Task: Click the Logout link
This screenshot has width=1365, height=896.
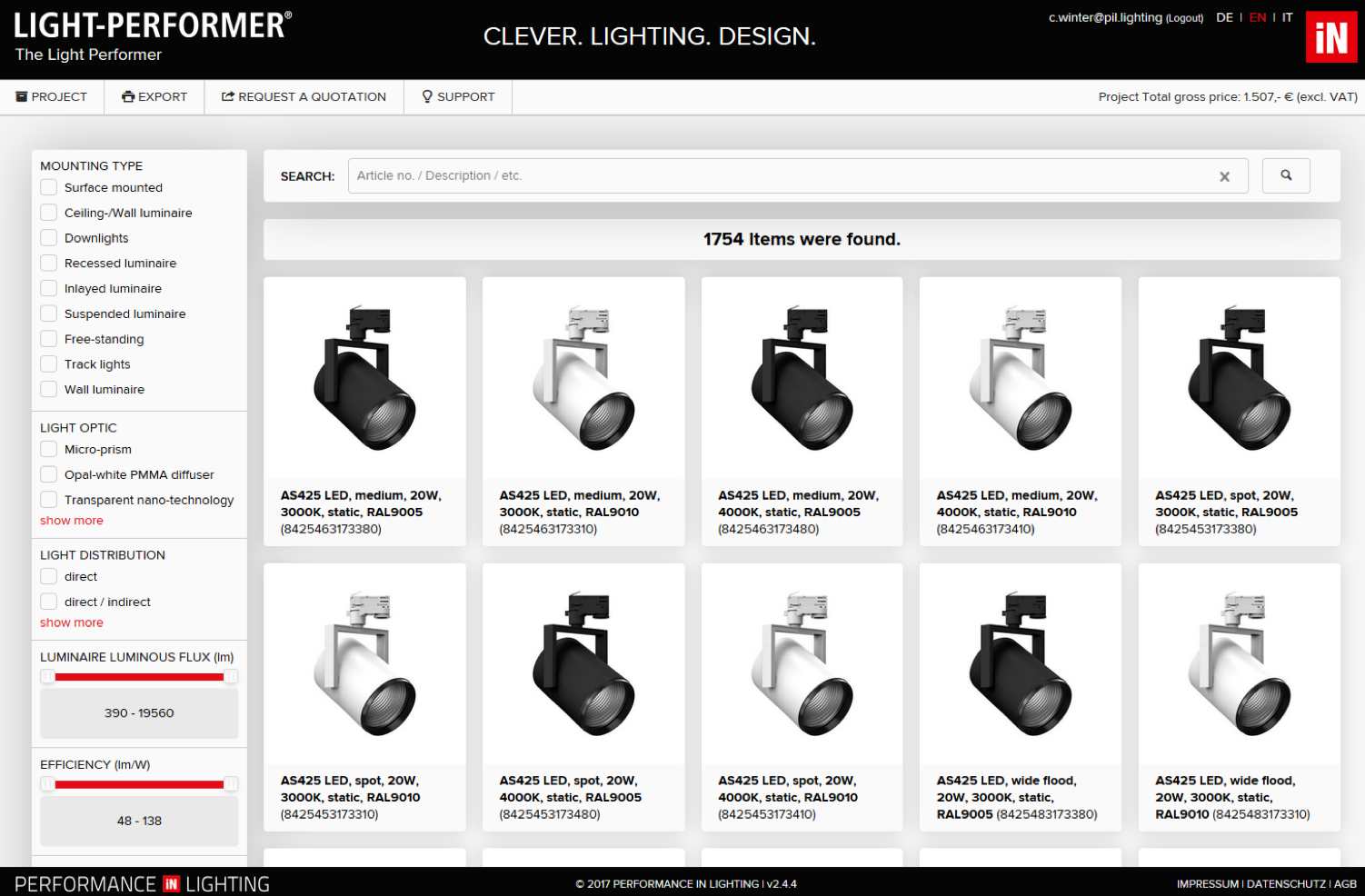Action: [1184, 18]
